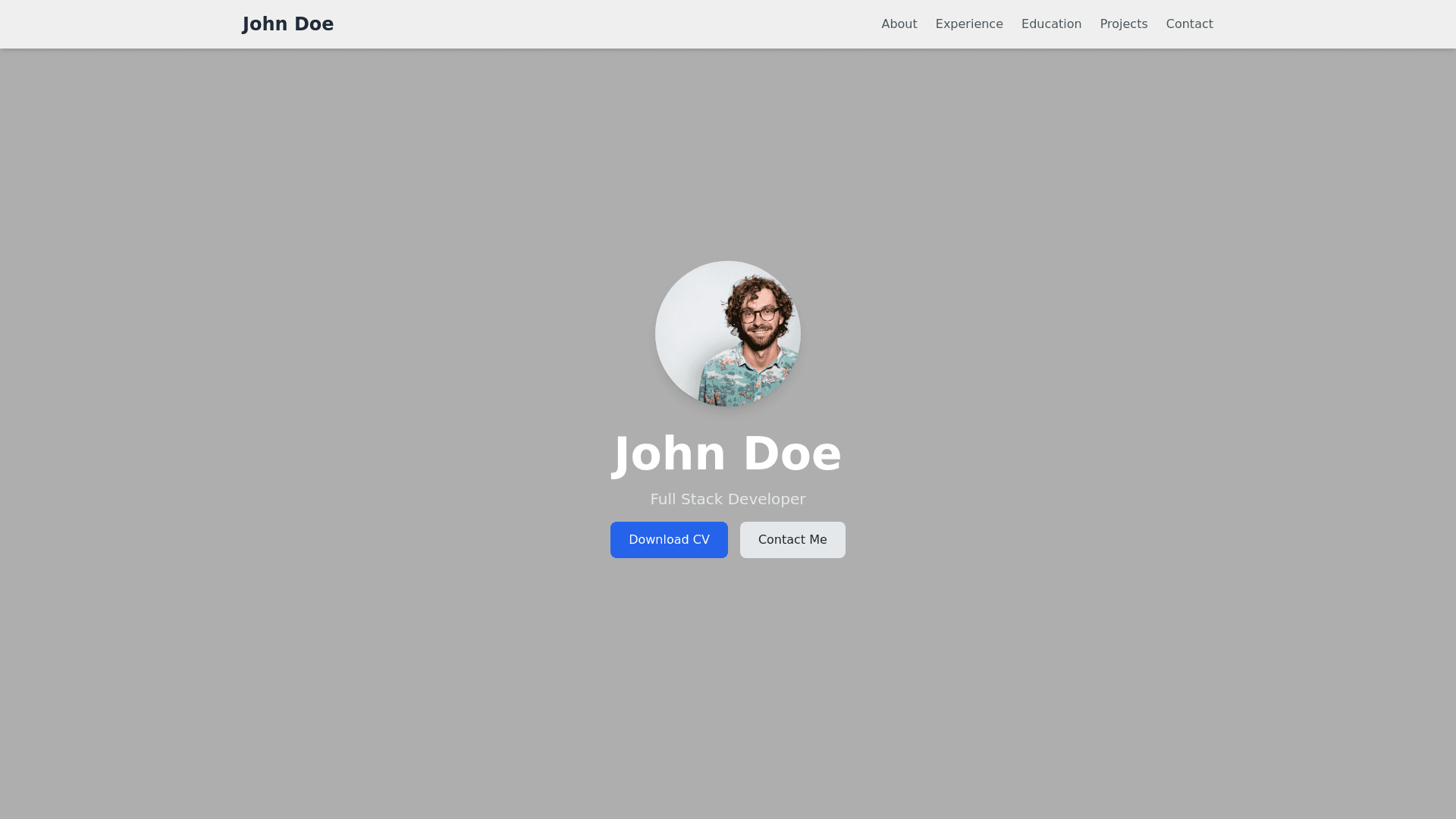The height and width of the screenshot is (819, 1456).
Task: Click the word Doe in the hero title
Action: [x=792, y=453]
